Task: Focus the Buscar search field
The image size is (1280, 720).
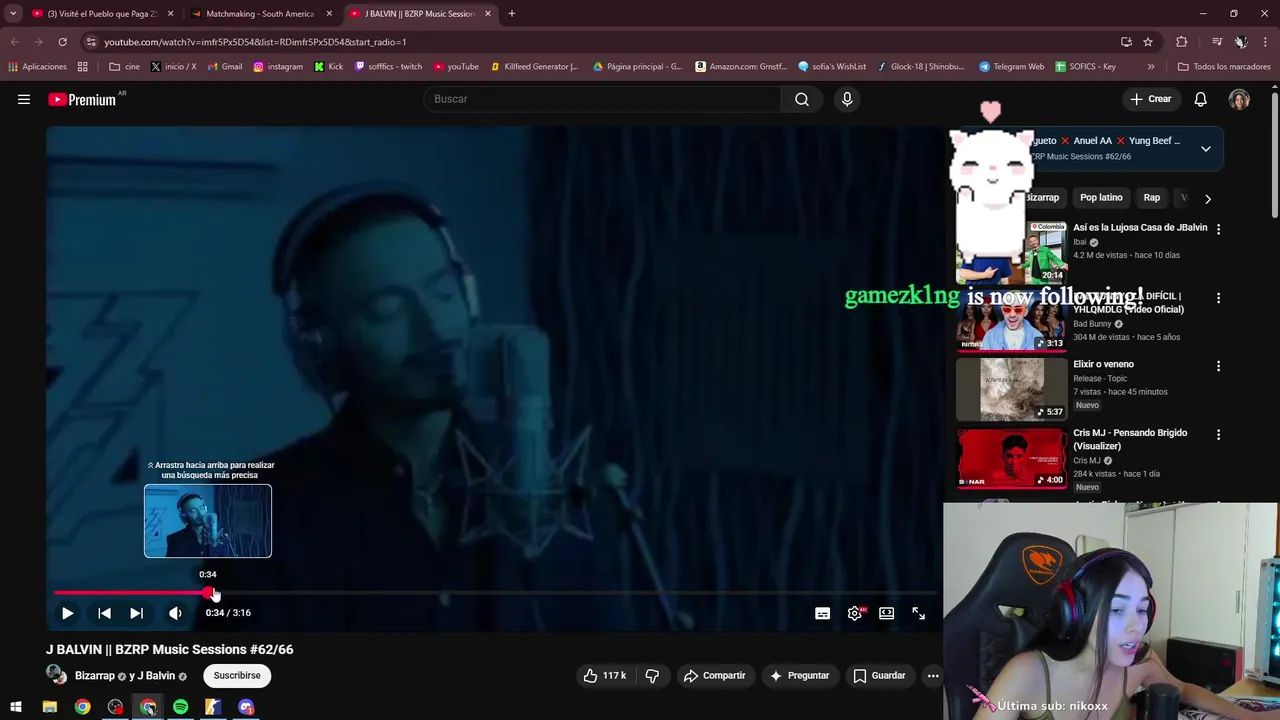Action: click(603, 99)
